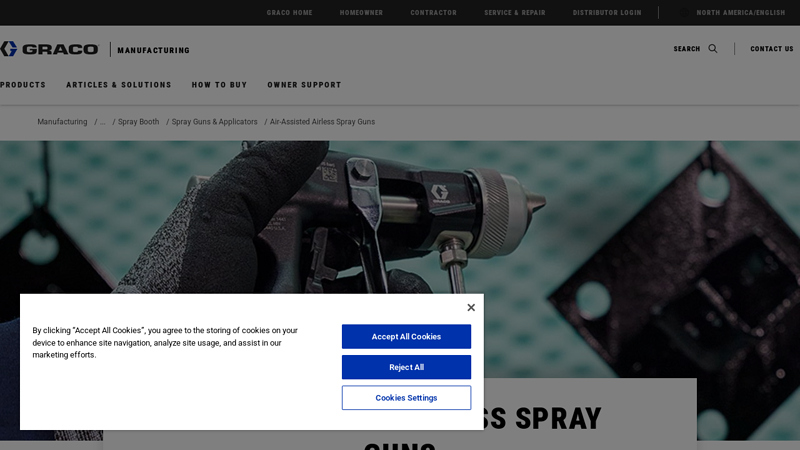Click the globe region icon
Screen dimensions: 800x450
click(685, 13)
